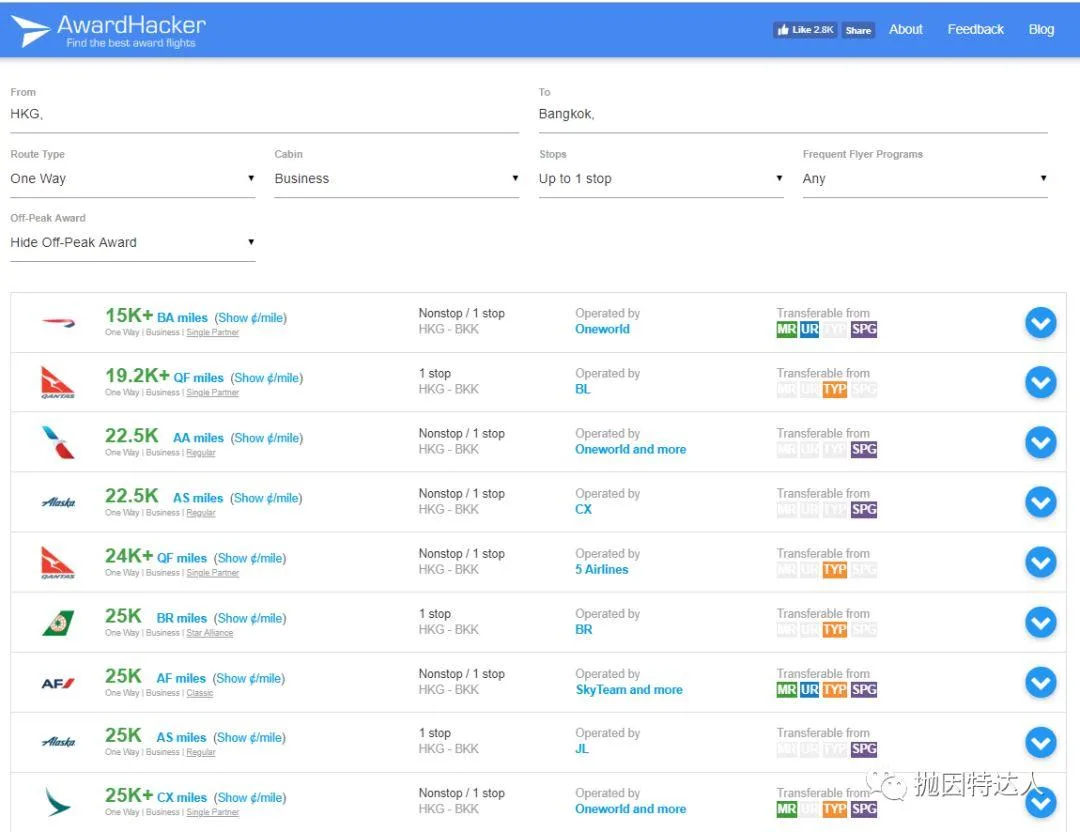Click the Classic link under AF miles
Screen dimensions: 1080x832
[200, 693]
